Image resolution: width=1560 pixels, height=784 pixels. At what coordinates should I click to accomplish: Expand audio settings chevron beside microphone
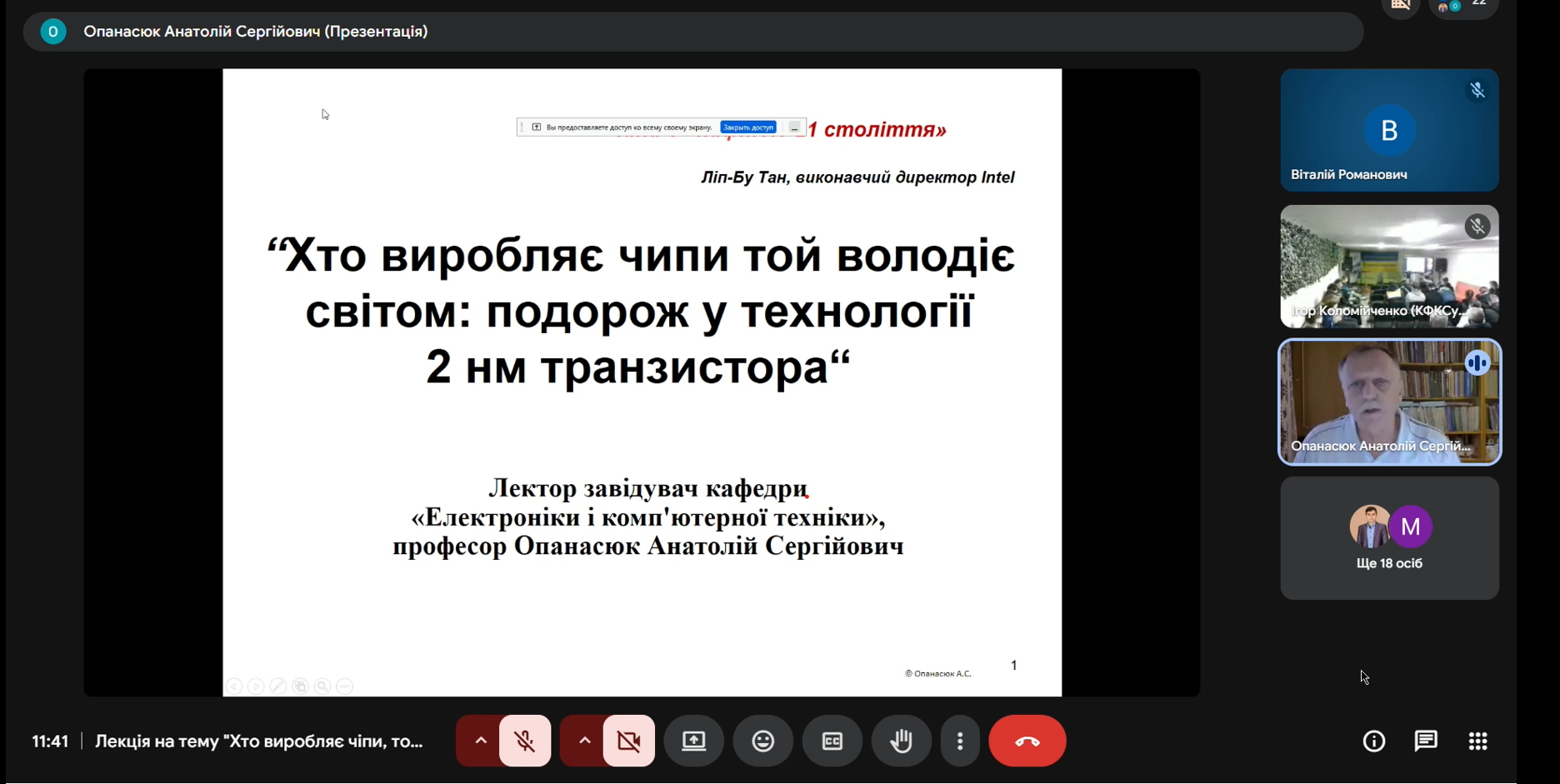tap(480, 741)
